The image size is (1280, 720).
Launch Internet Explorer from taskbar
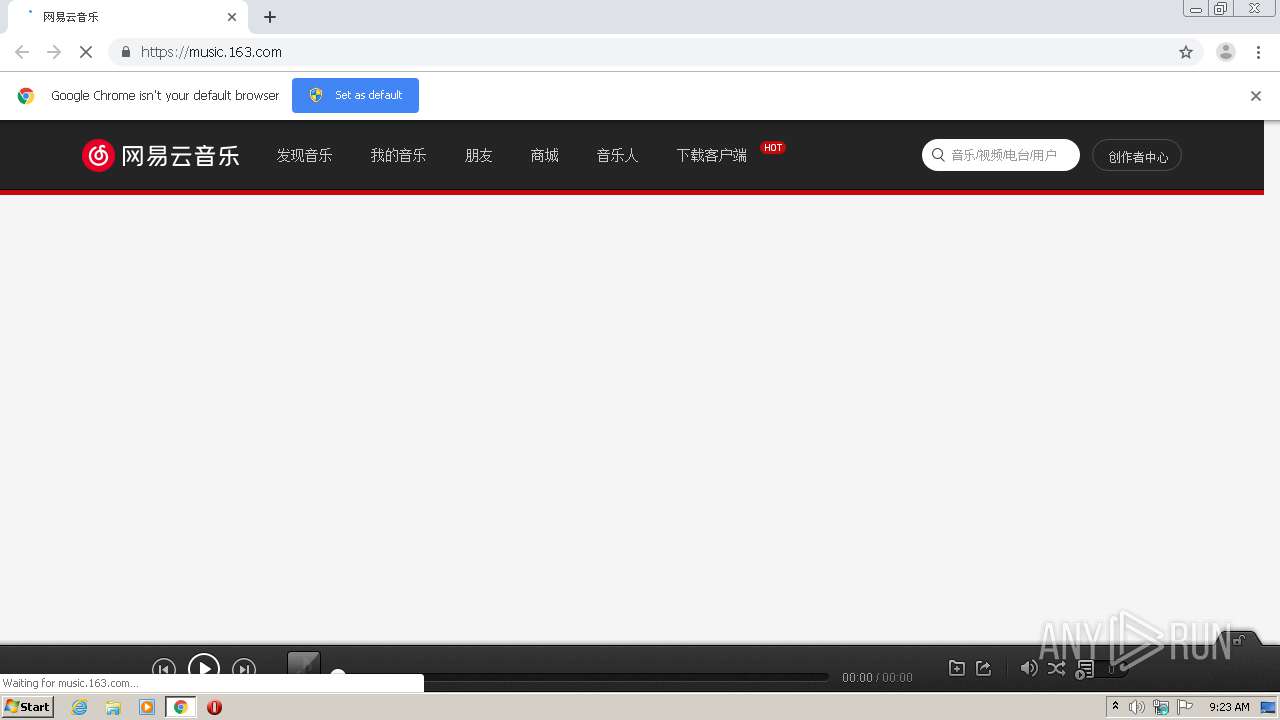[x=80, y=707]
